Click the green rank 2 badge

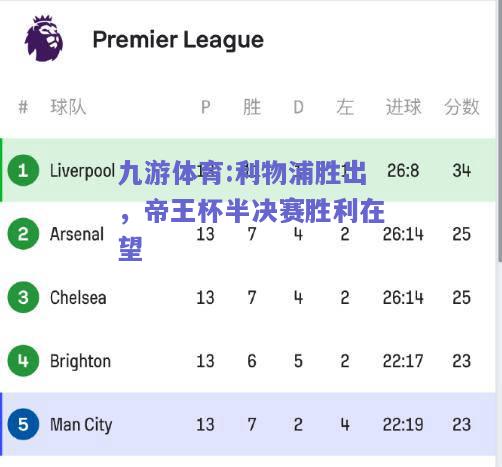click(x=23, y=234)
